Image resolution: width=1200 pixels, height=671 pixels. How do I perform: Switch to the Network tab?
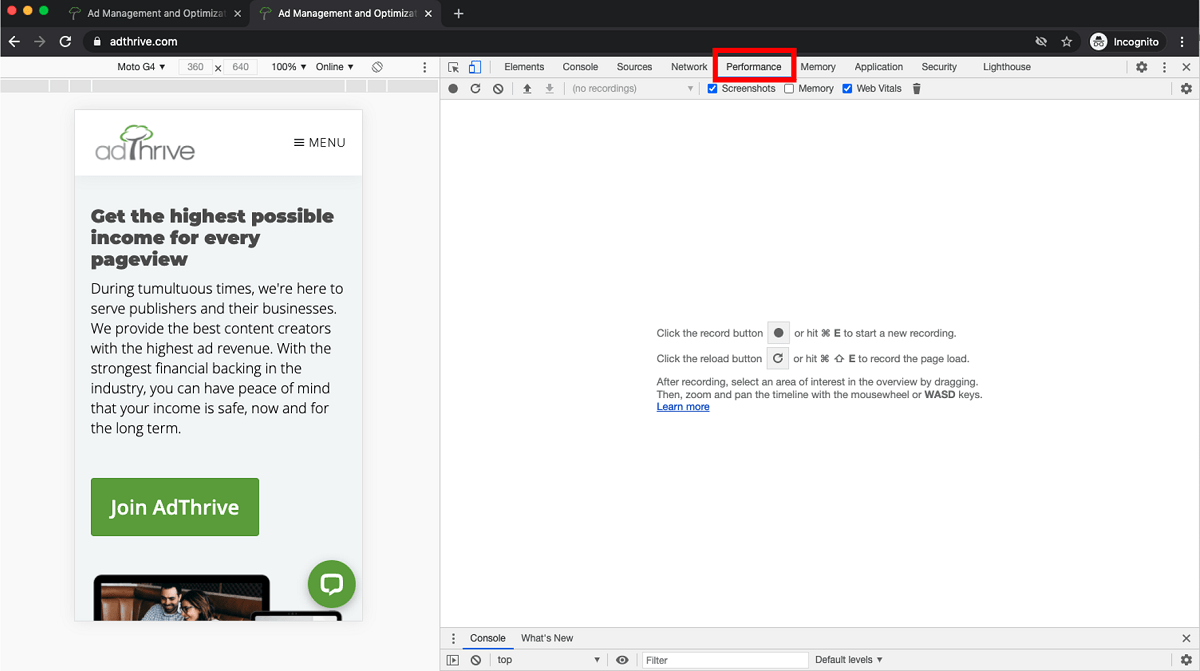coord(689,67)
